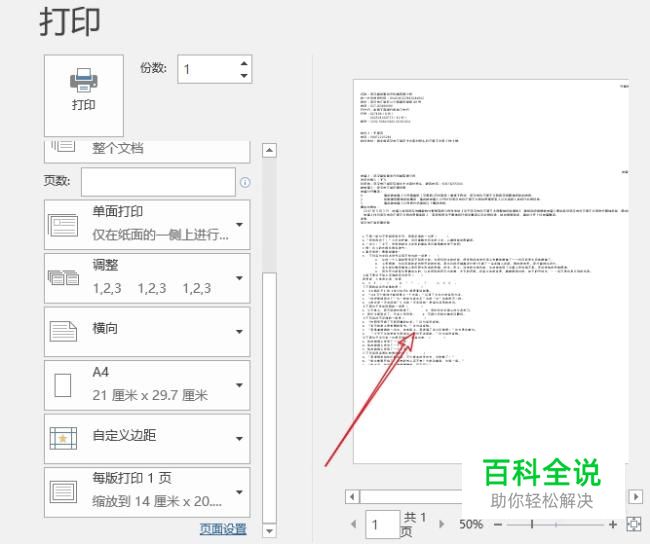
Task: Click the custom margins star icon
Action: click(x=63, y=438)
